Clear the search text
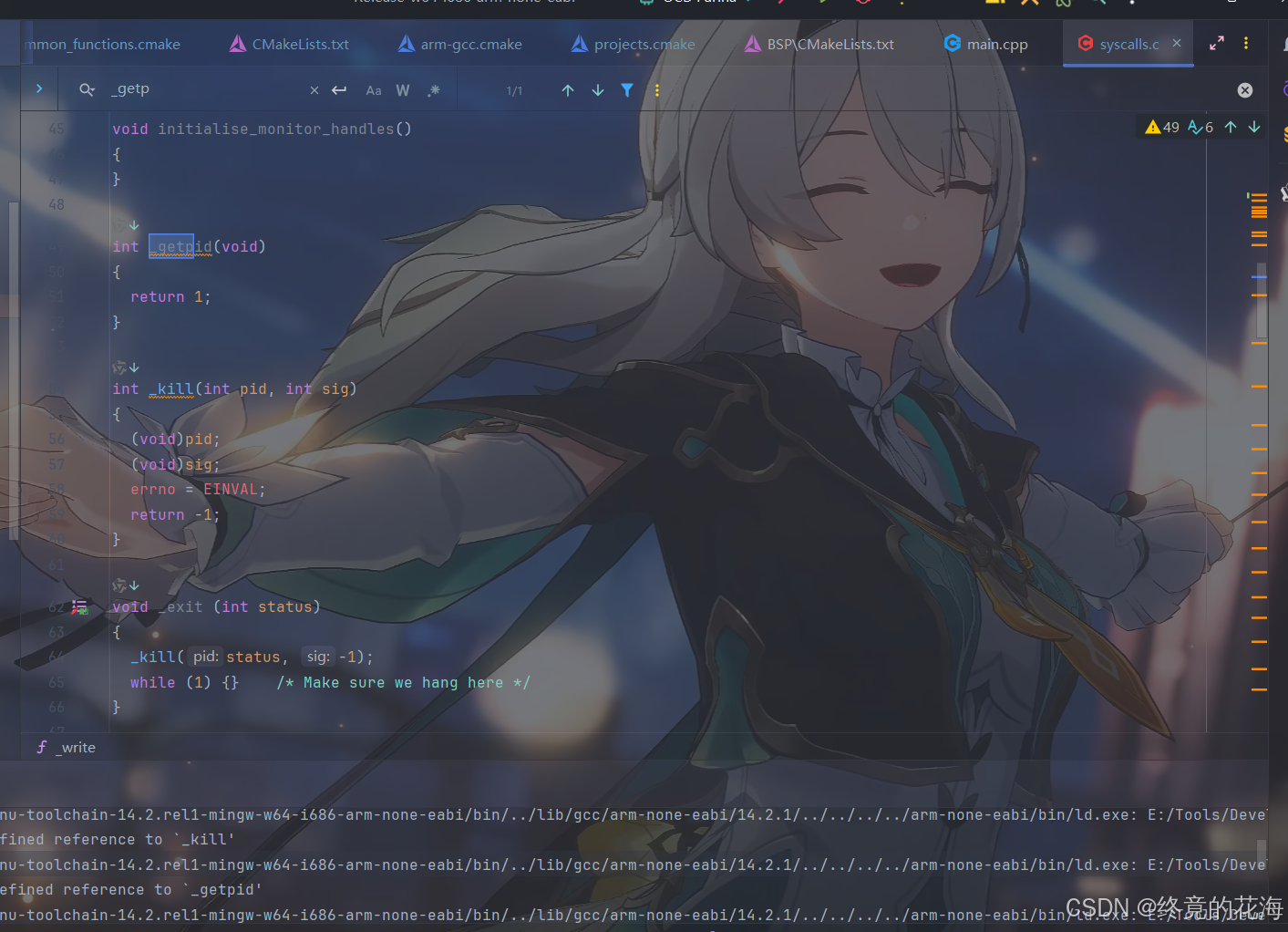Screen dimensions: 1288x932 (314, 90)
